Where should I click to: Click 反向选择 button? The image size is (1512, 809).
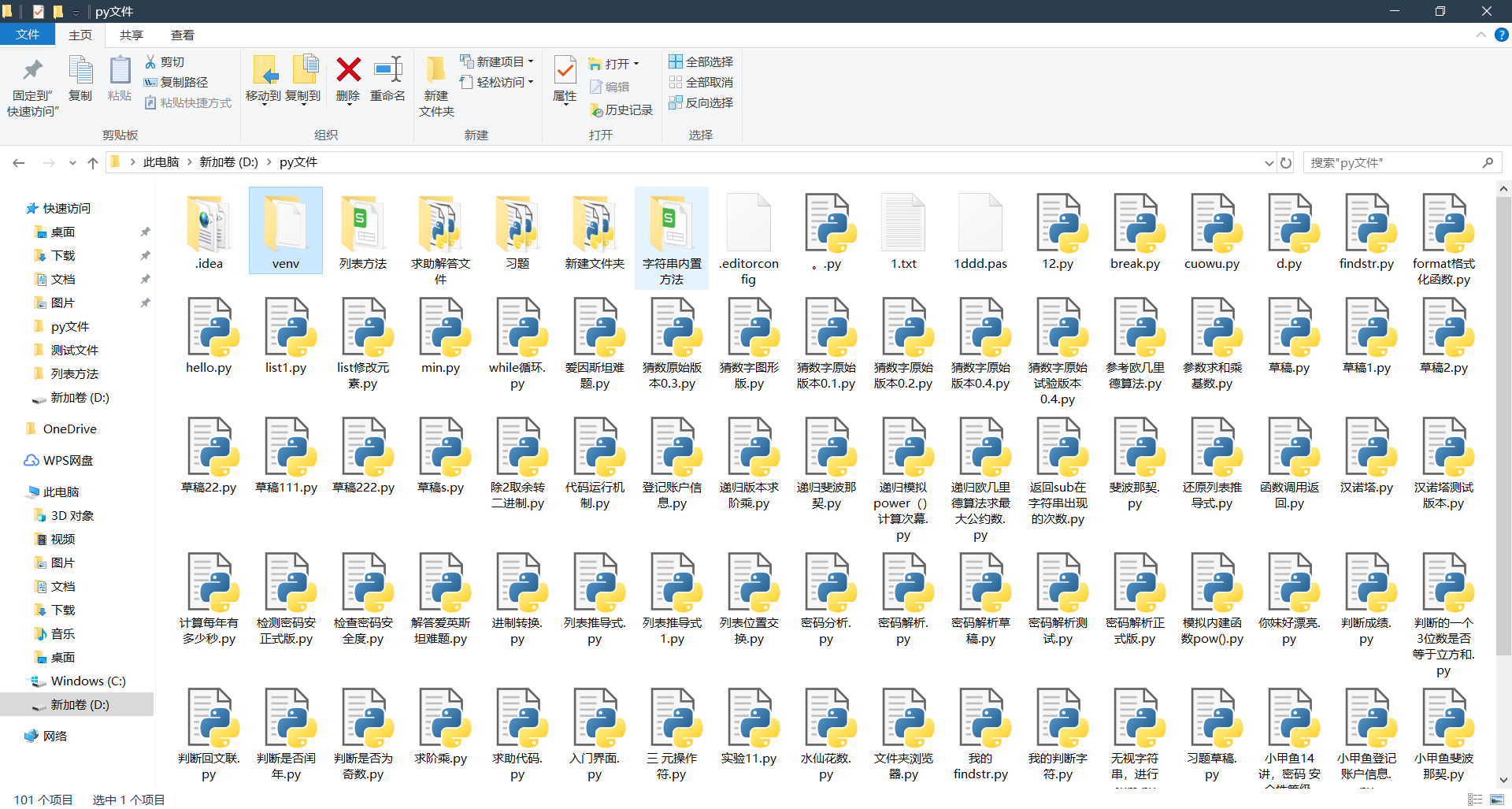(701, 102)
